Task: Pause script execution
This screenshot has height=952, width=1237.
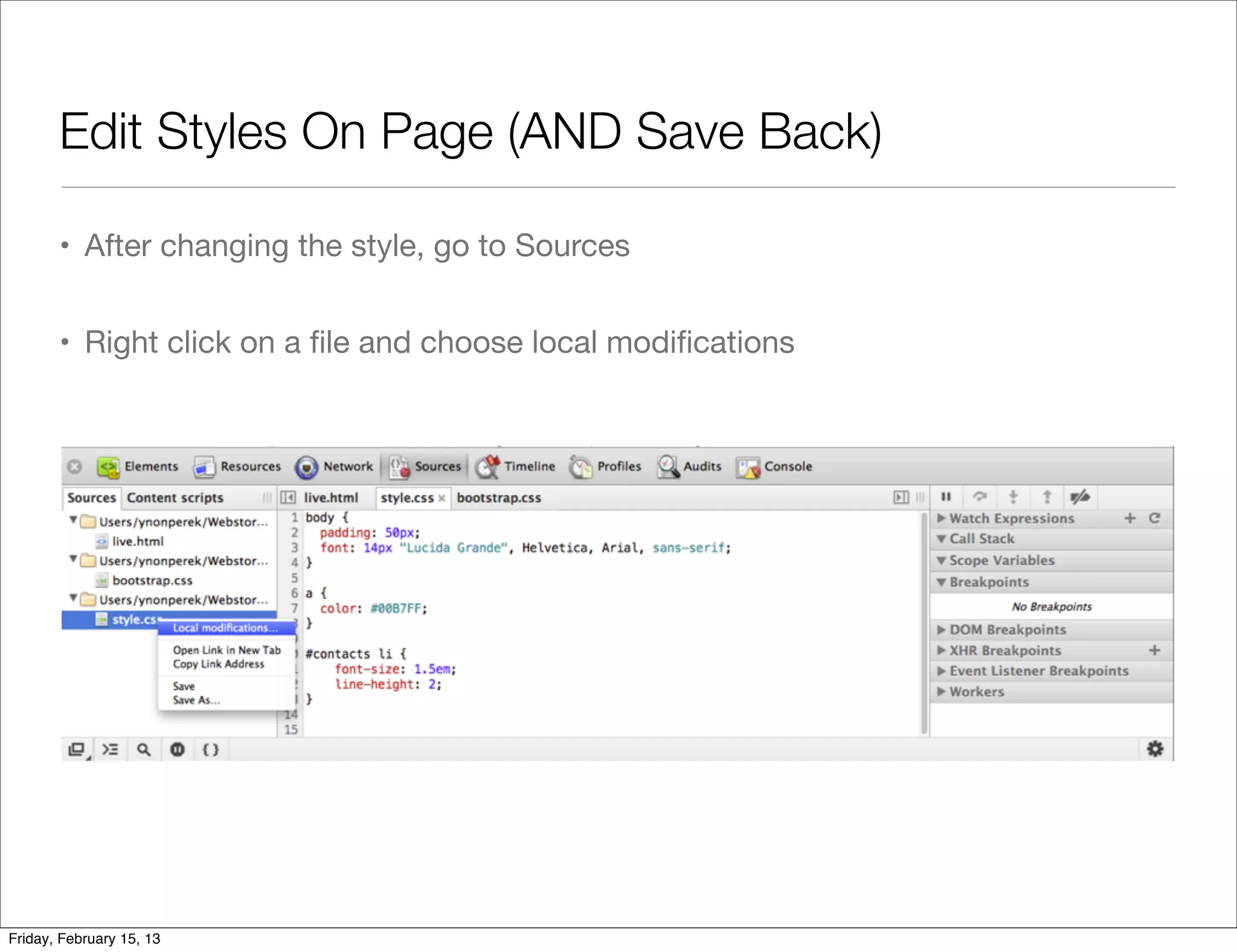Action: pos(946,497)
